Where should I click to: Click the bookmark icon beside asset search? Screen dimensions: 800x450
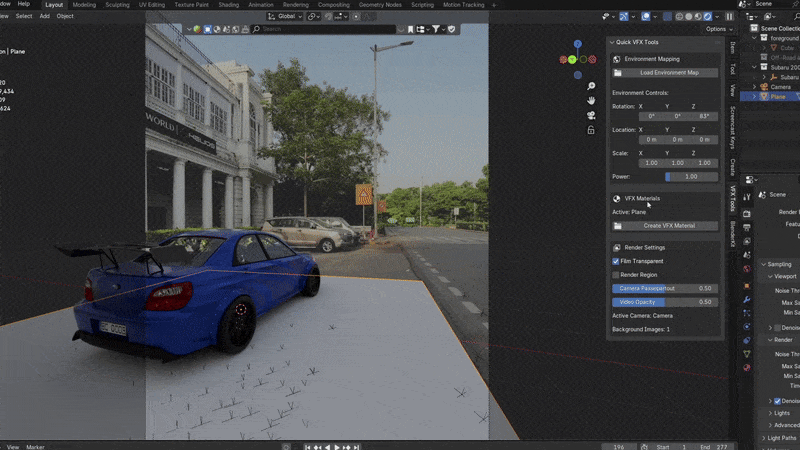click(410, 30)
